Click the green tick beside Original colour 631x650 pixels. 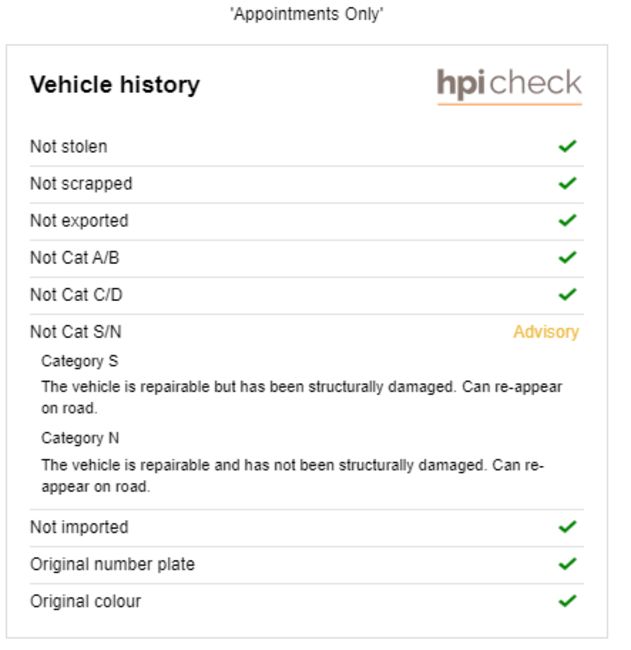point(567,601)
